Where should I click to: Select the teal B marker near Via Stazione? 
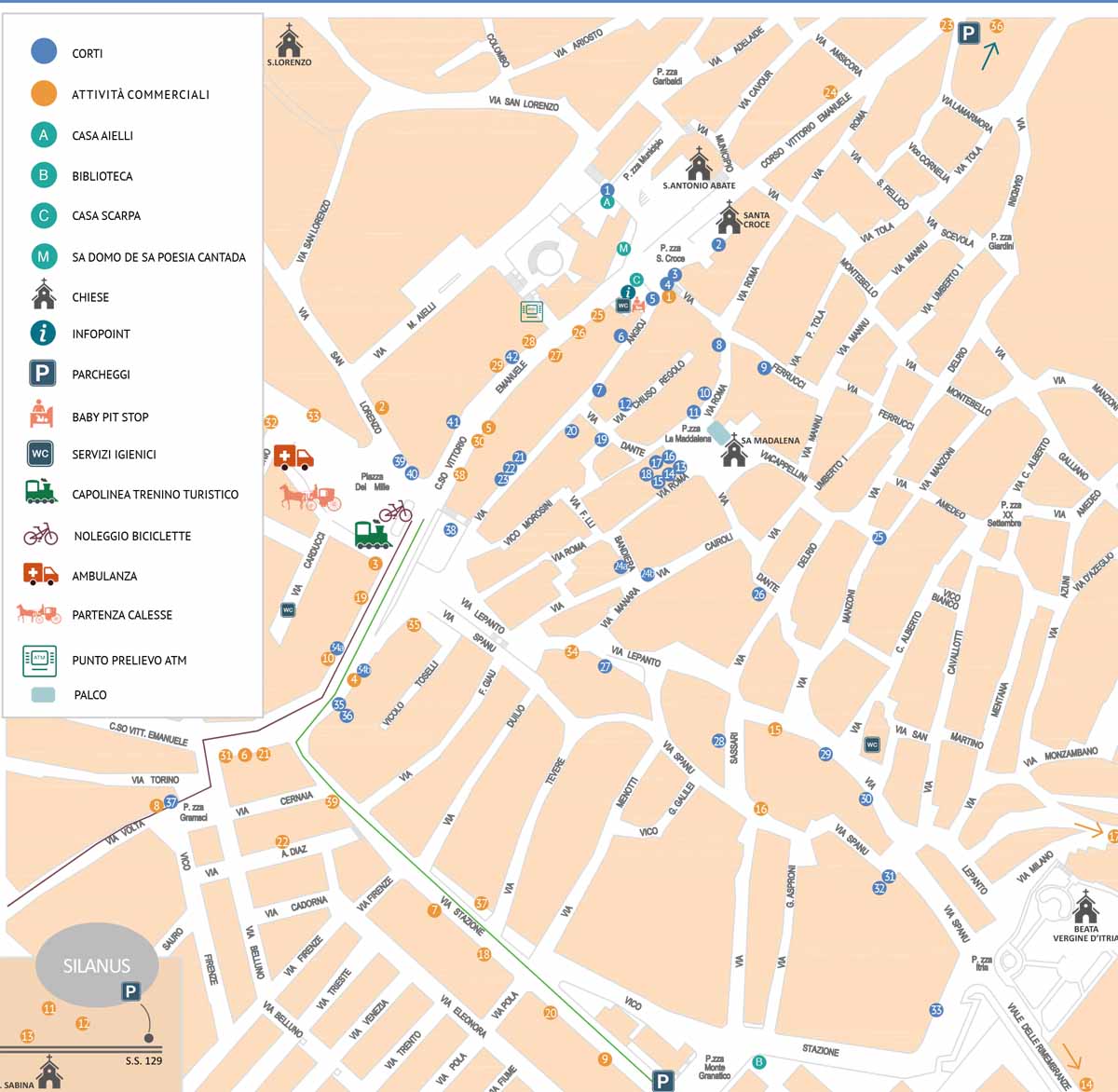point(759,1061)
